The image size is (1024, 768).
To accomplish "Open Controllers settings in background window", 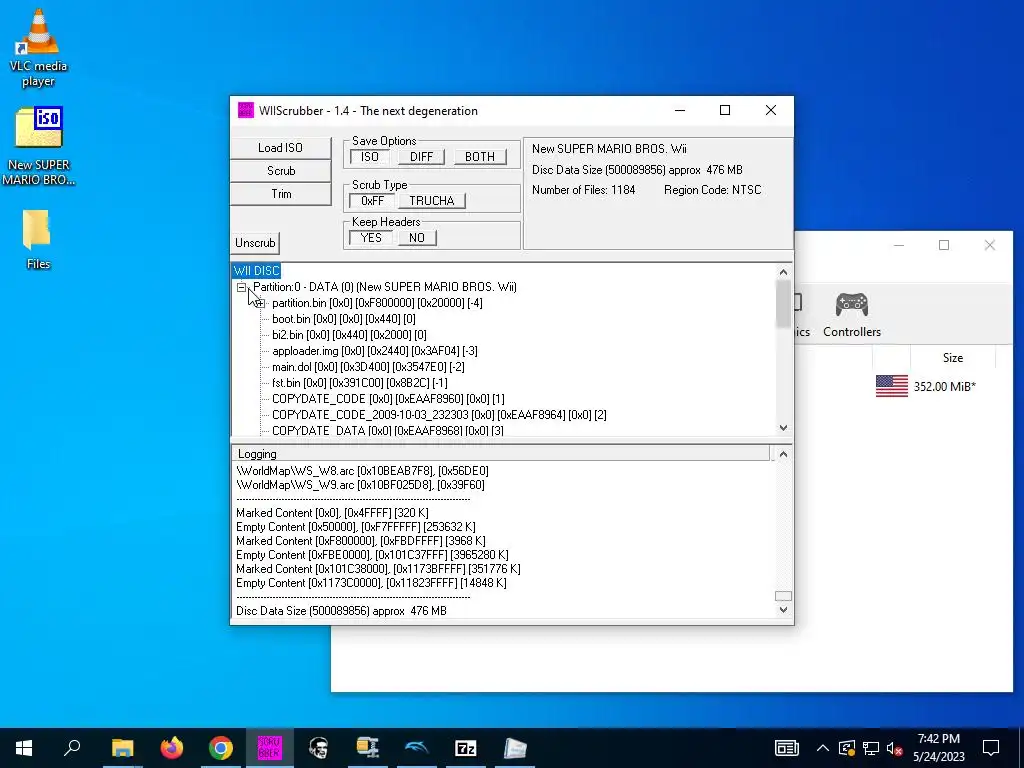I will 852,315.
